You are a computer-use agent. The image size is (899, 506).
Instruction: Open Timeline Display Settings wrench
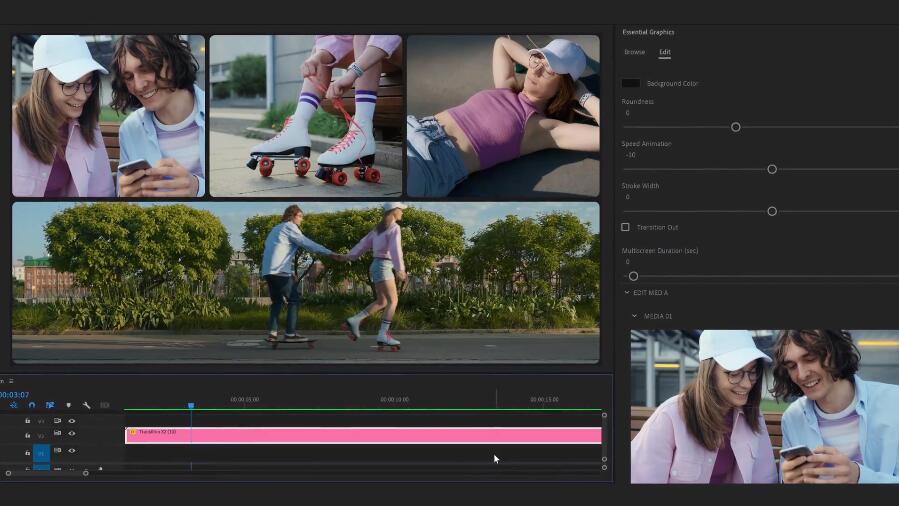pyautogui.click(x=86, y=405)
